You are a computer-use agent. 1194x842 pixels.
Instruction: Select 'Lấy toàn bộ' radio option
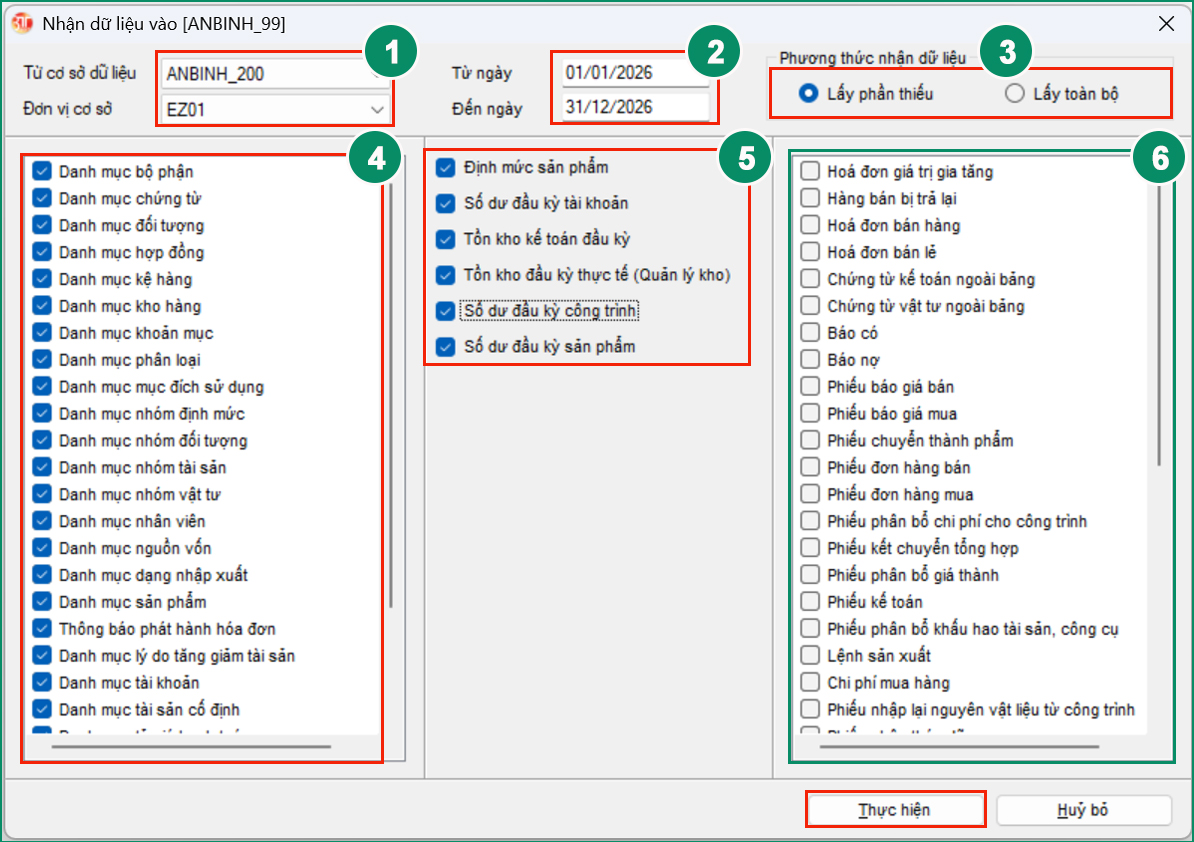[1015, 94]
